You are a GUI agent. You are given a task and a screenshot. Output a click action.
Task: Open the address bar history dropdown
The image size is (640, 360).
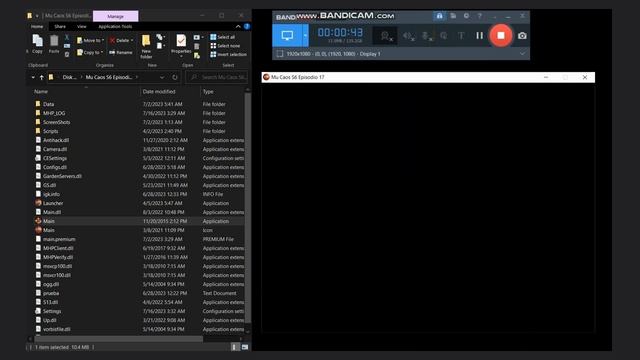point(162,77)
